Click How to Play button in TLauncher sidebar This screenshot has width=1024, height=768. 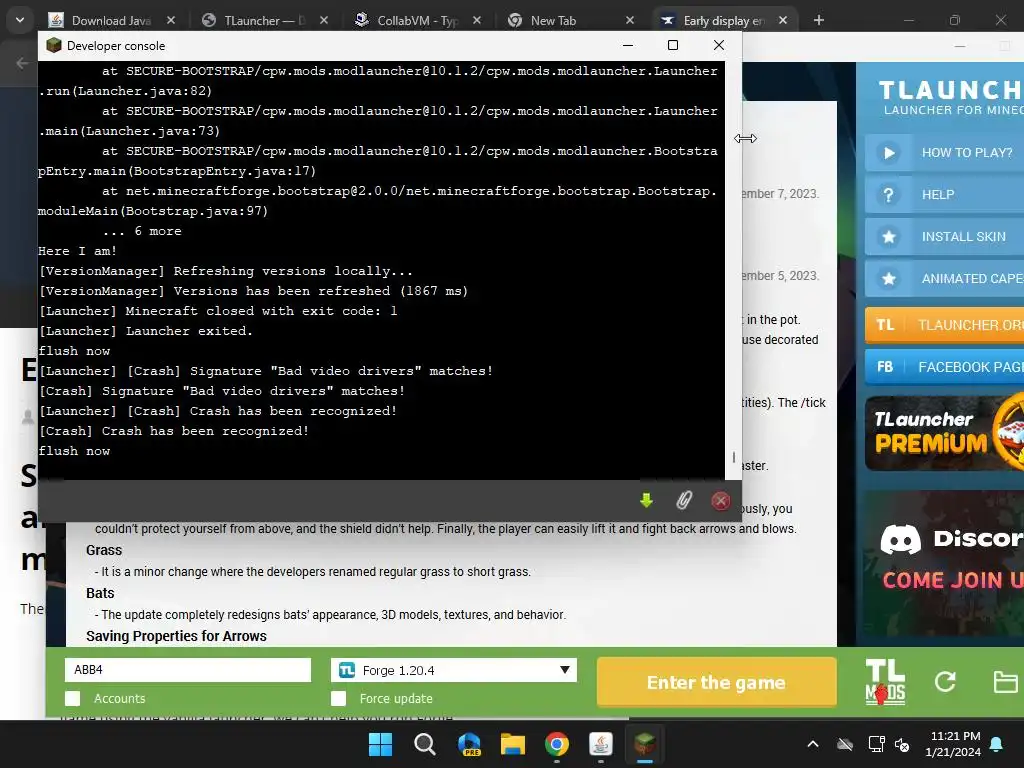[x=944, y=153]
